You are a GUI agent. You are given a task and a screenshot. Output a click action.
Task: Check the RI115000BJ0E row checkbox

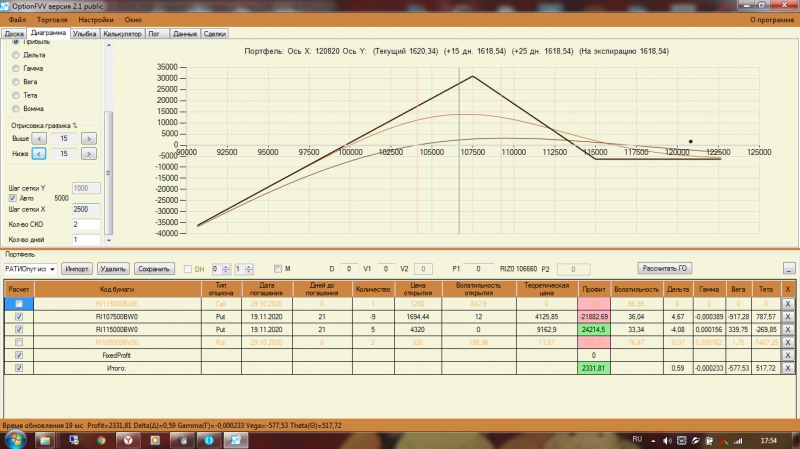(x=19, y=304)
